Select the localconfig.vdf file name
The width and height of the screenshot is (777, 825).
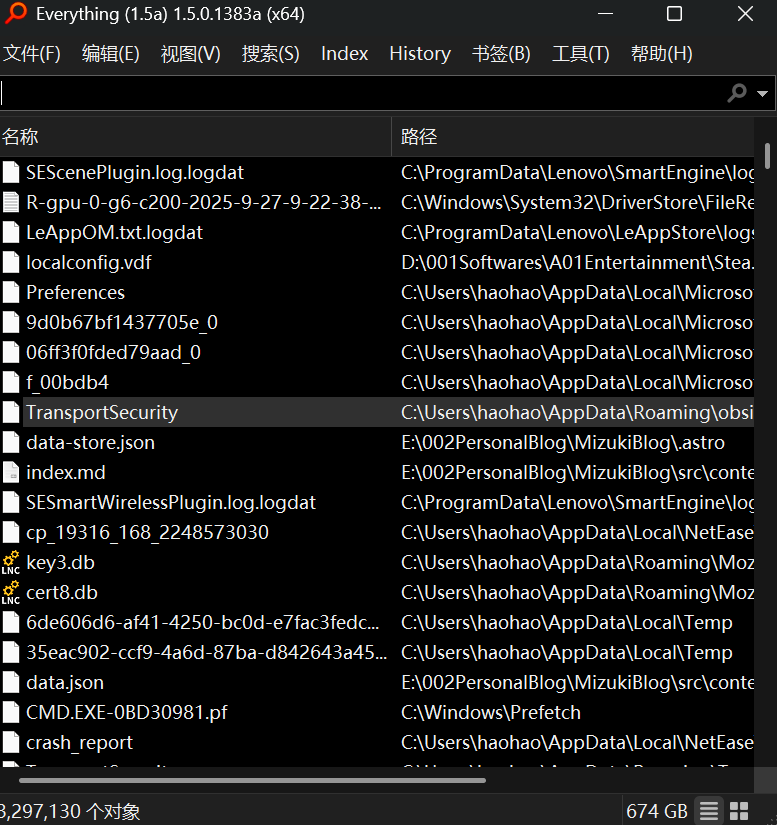click(x=89, y=263)
